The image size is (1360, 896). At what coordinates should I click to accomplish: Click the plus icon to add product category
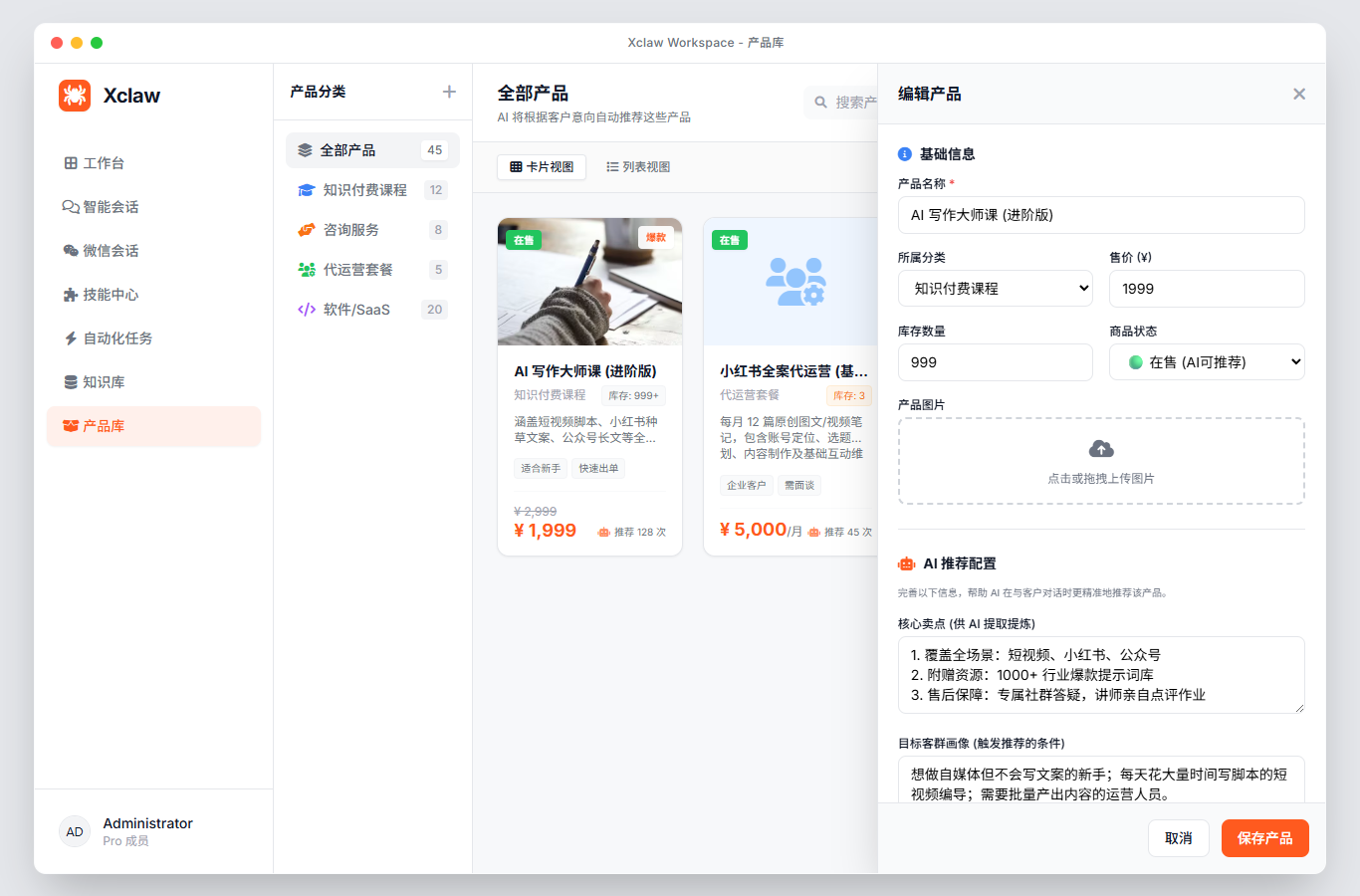click(449, 91)
